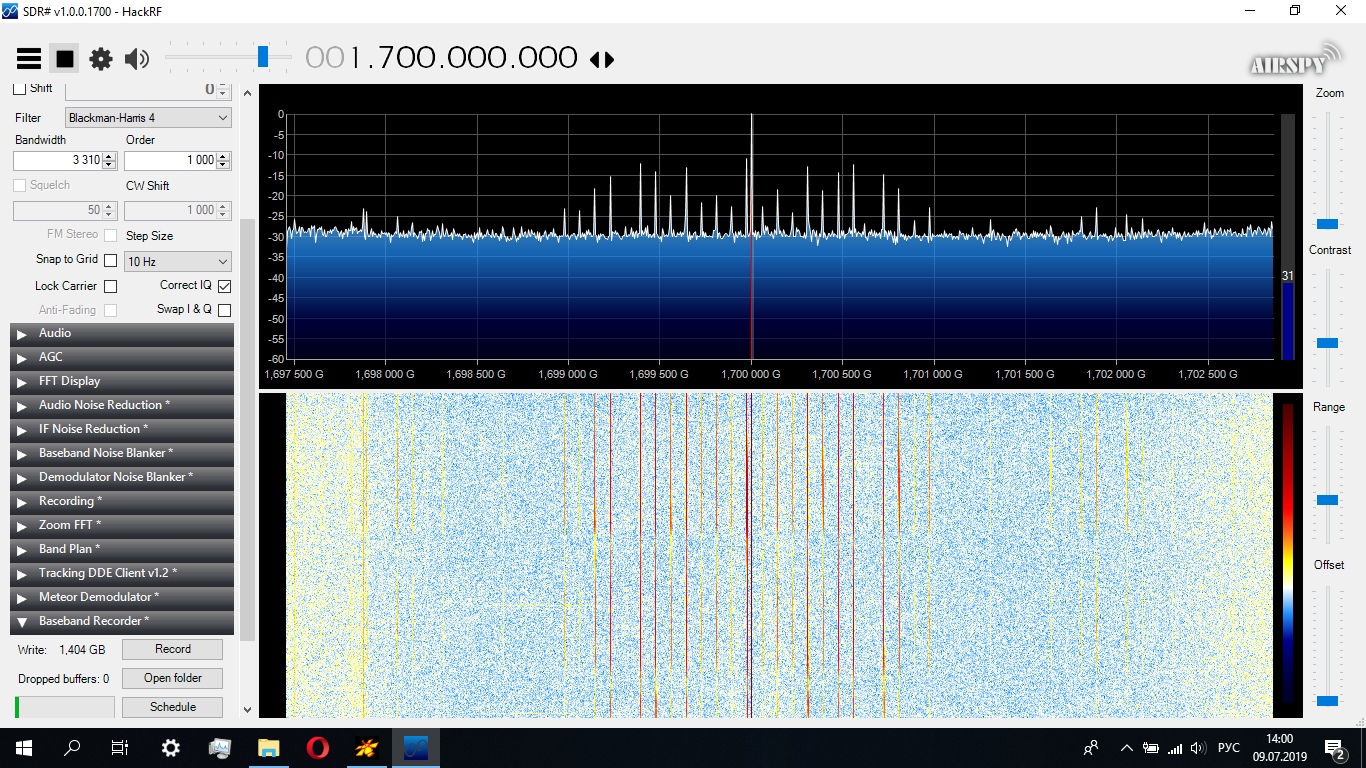The image size is (1366, 768).
Task: Click the Zoom slider handle
Action: tap(1328, 224)
